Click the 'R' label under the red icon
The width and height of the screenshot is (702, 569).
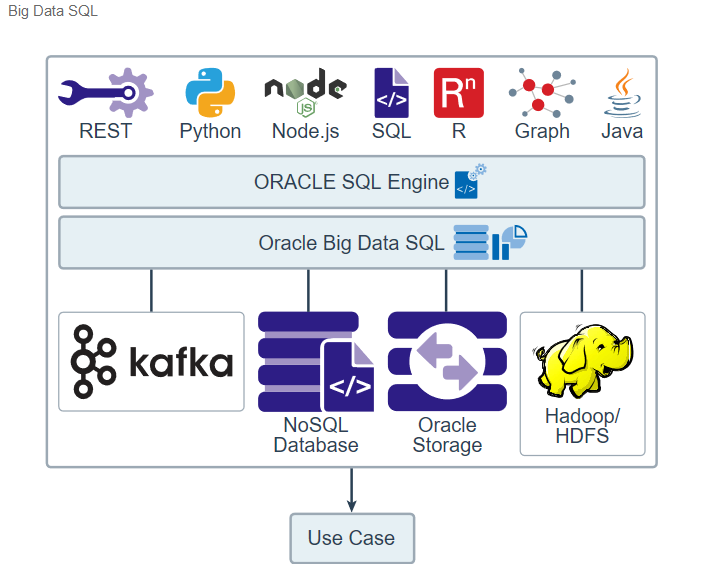tap(459, 131)
